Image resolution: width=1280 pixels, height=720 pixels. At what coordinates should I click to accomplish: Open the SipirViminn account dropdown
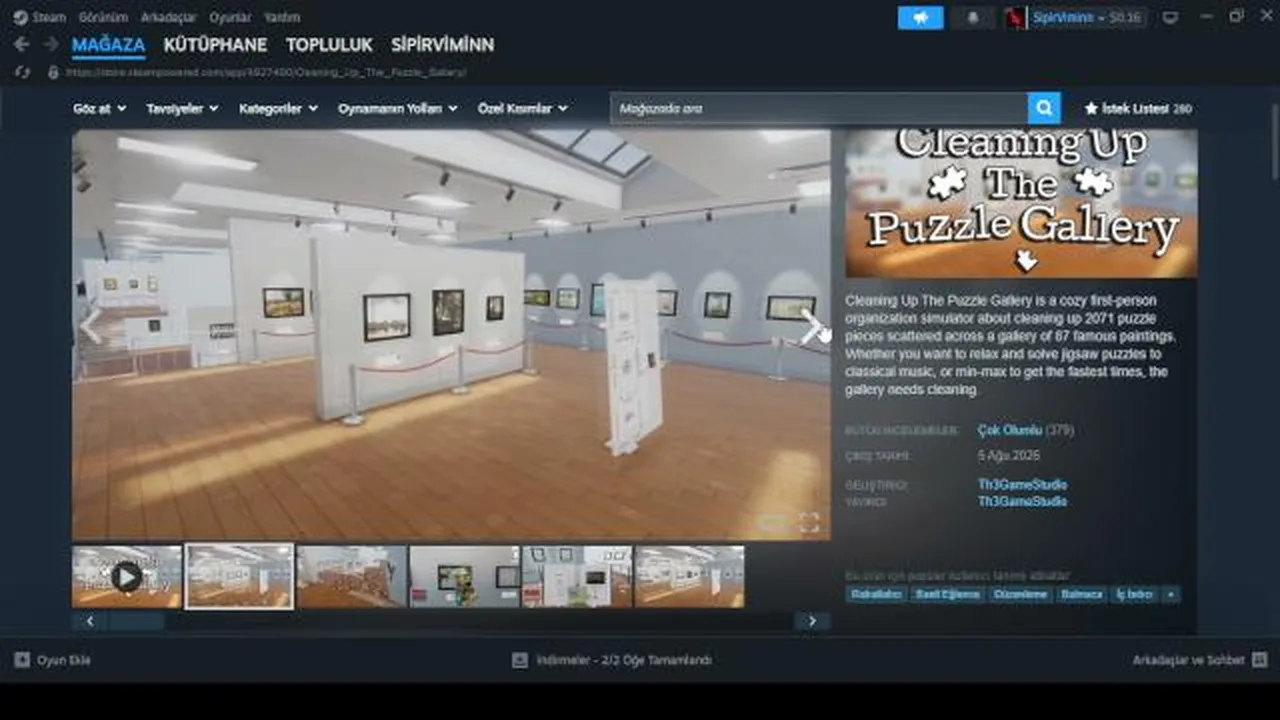(x=1087, y=18)
